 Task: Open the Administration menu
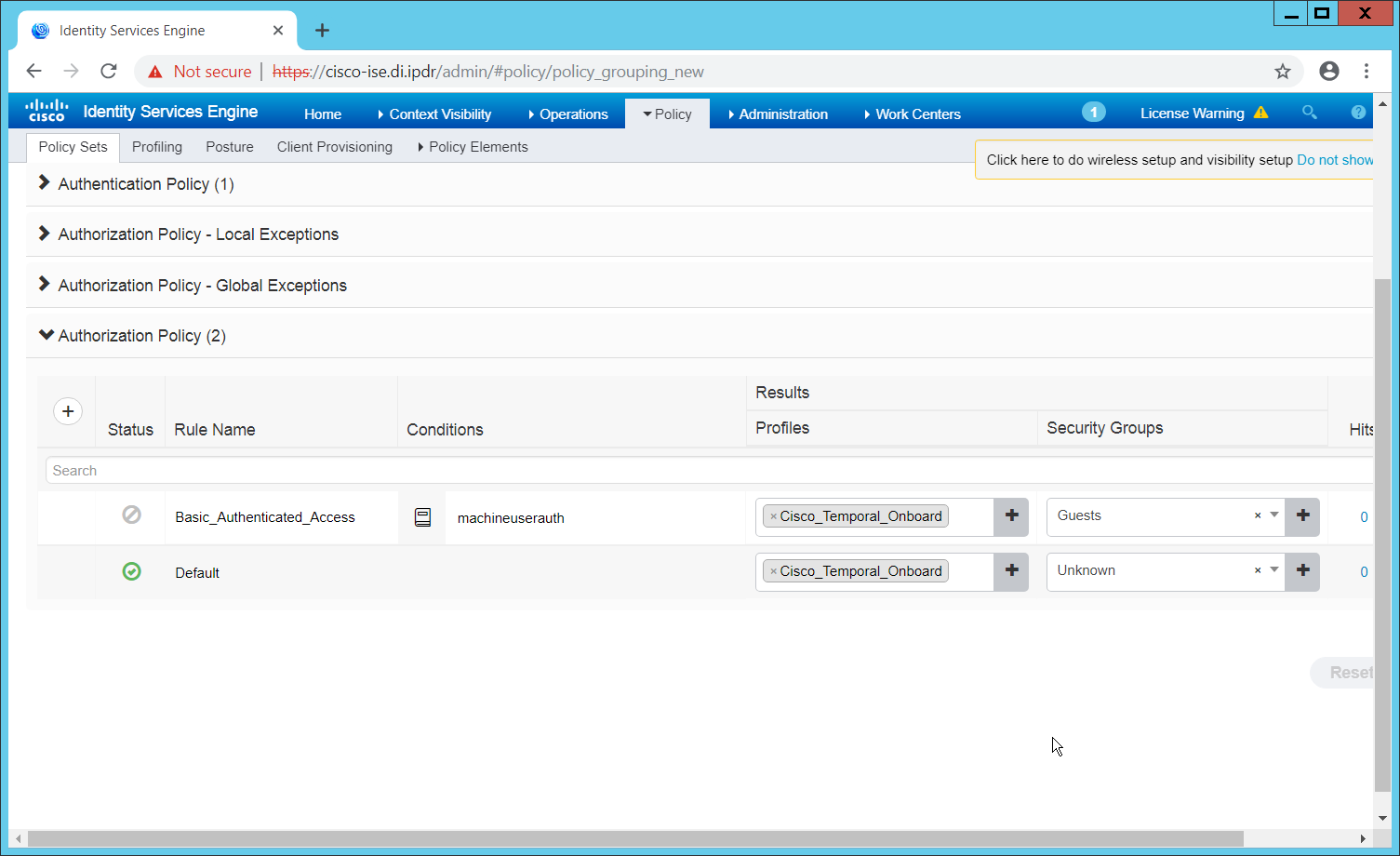(782, 114)
